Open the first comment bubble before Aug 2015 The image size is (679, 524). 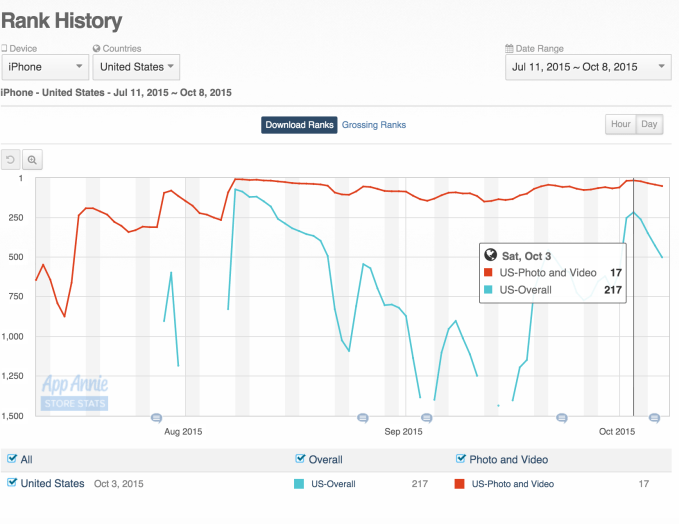point(156,417)
